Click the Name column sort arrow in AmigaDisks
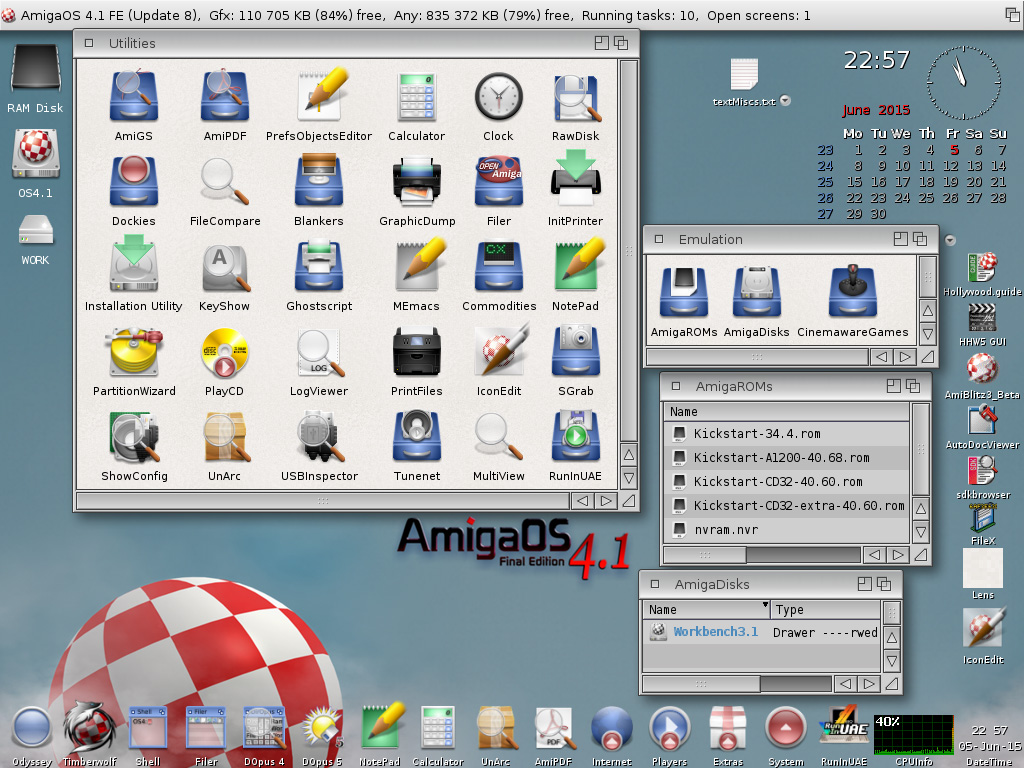Screen dimensions: 1024x768 tap(765, 606)
